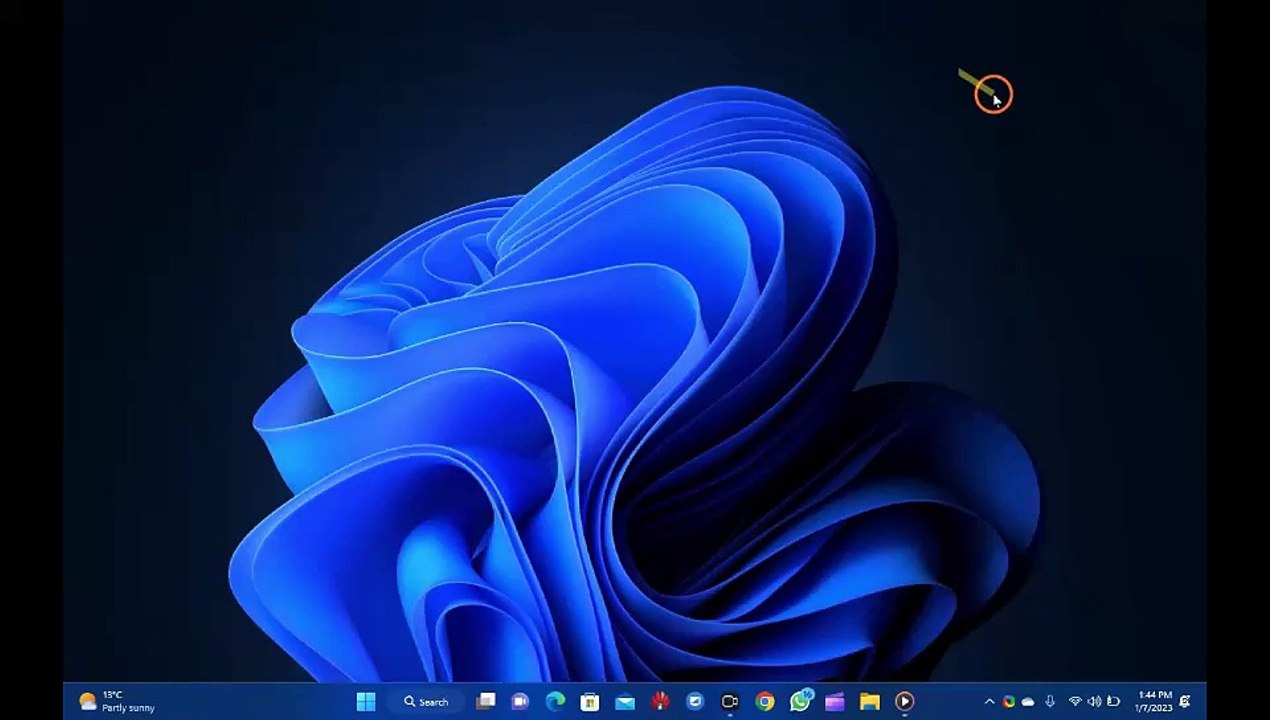Launch the Mail app
The image size is (1270, 720).
[x=625, y=702]
